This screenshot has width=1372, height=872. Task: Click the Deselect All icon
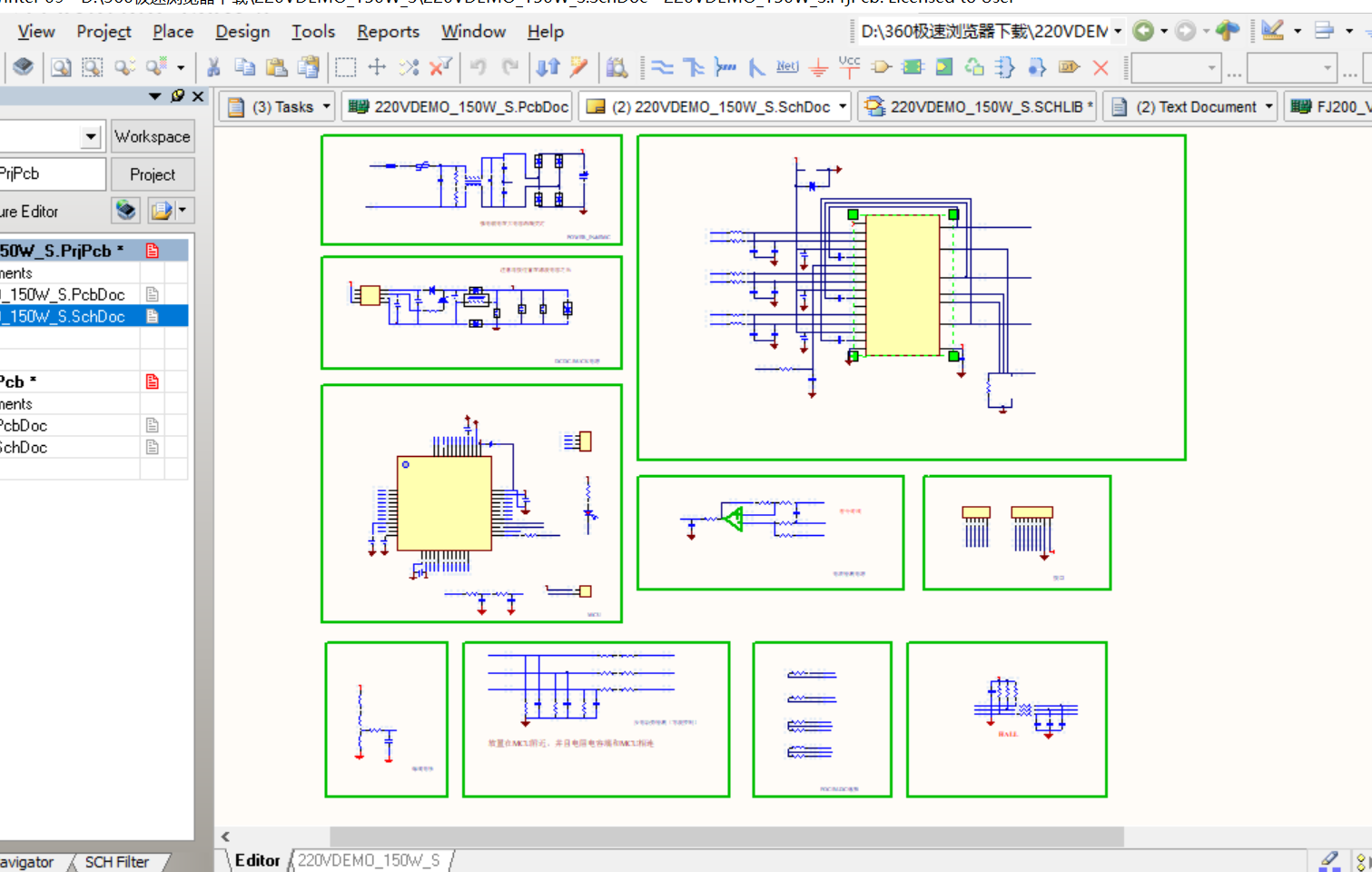[409, 66]
